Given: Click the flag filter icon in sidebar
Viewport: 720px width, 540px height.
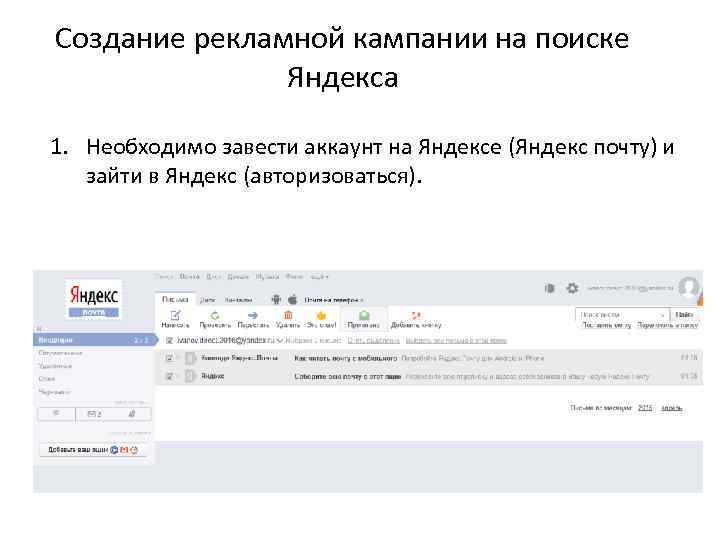Looking at the screenshot, I should click(x=56, y=414).
